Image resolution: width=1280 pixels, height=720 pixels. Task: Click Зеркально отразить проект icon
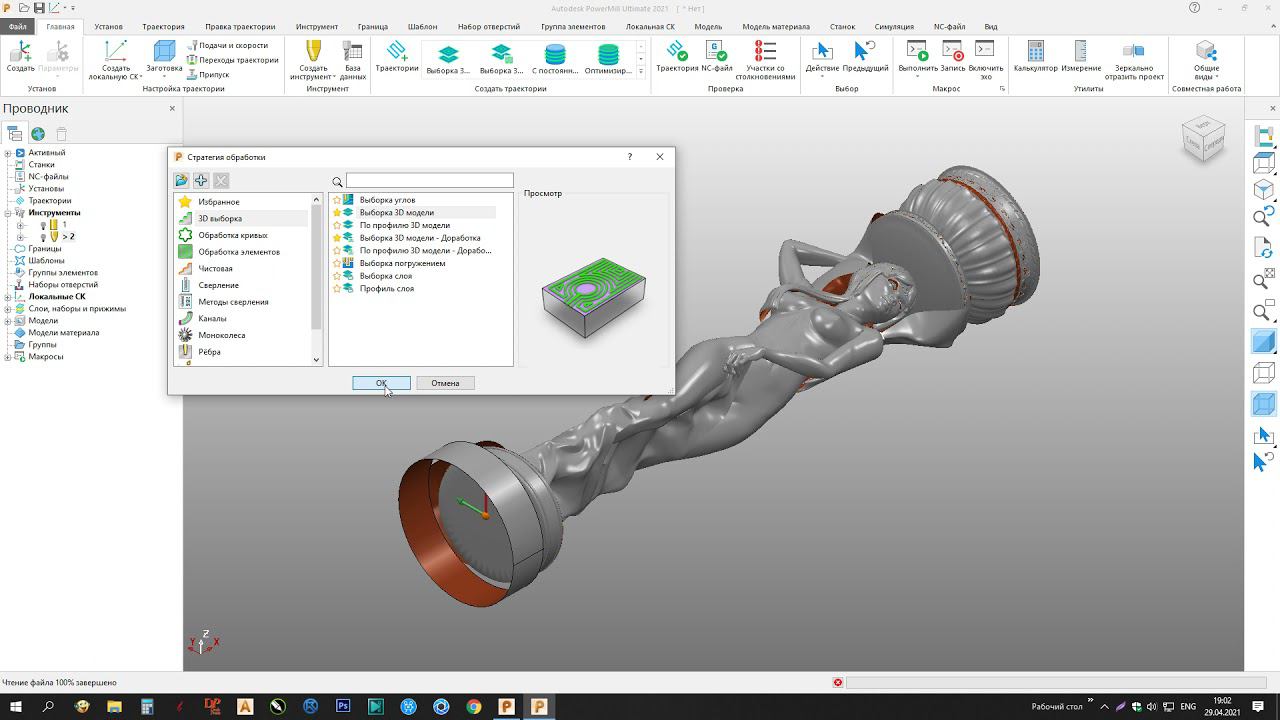(x=1133, y=52)
